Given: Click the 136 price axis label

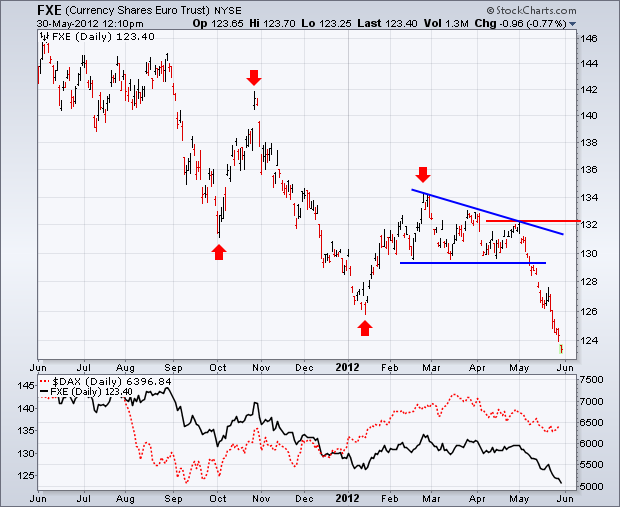Looking at the screenshot, I should (x=589, y=170).
